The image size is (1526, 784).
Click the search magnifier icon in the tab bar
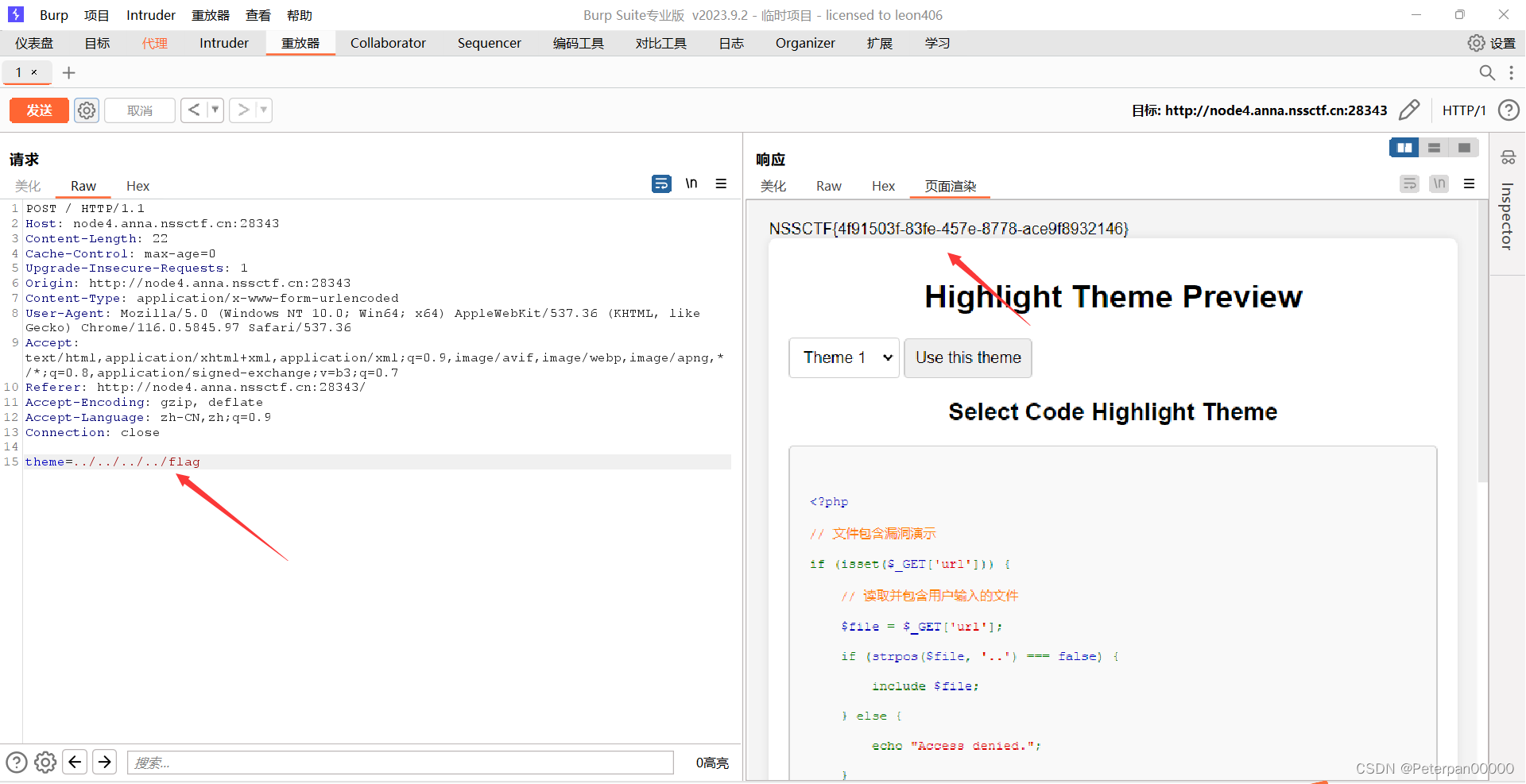1486,73
